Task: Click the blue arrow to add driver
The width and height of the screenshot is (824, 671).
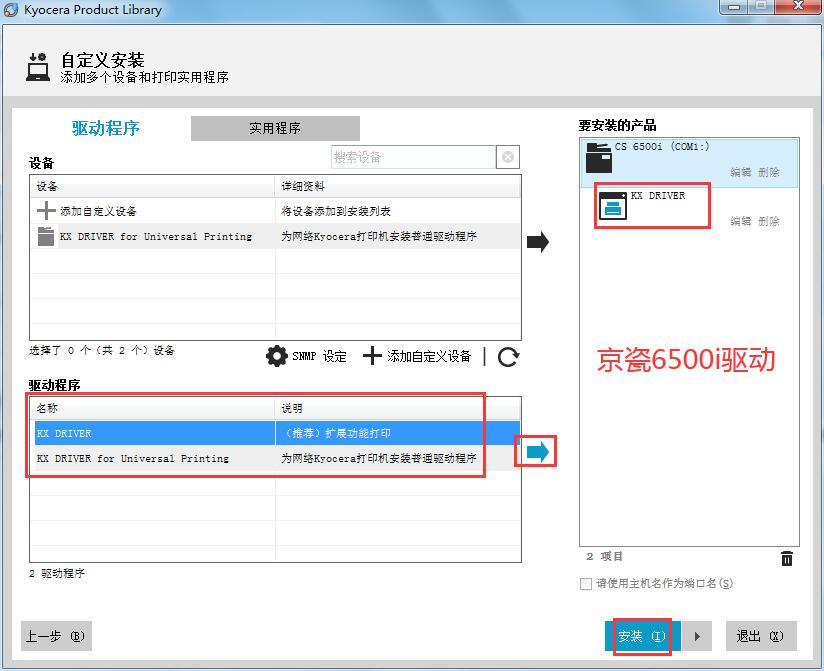Action: [x=538, y=451]
